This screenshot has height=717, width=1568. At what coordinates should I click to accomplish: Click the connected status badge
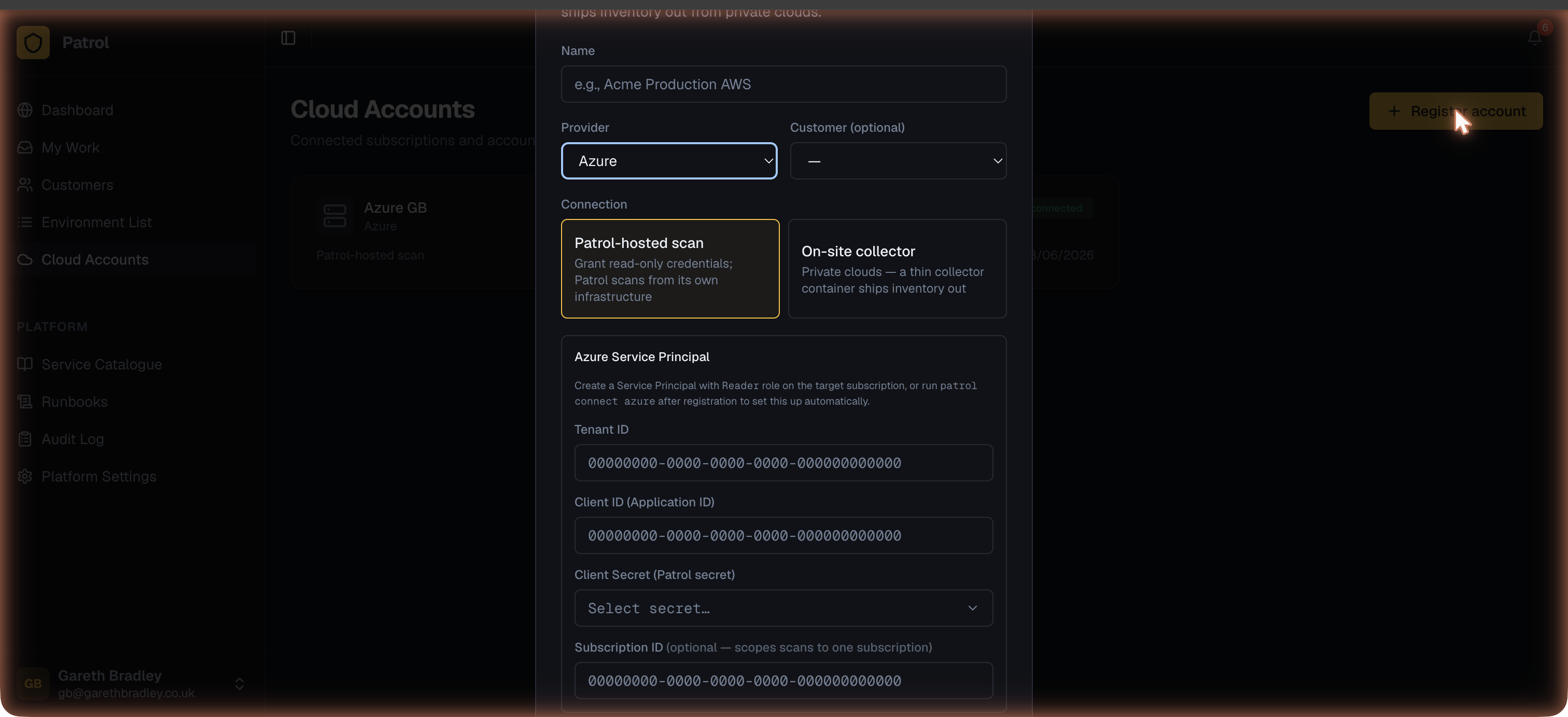click(1062, 208)
